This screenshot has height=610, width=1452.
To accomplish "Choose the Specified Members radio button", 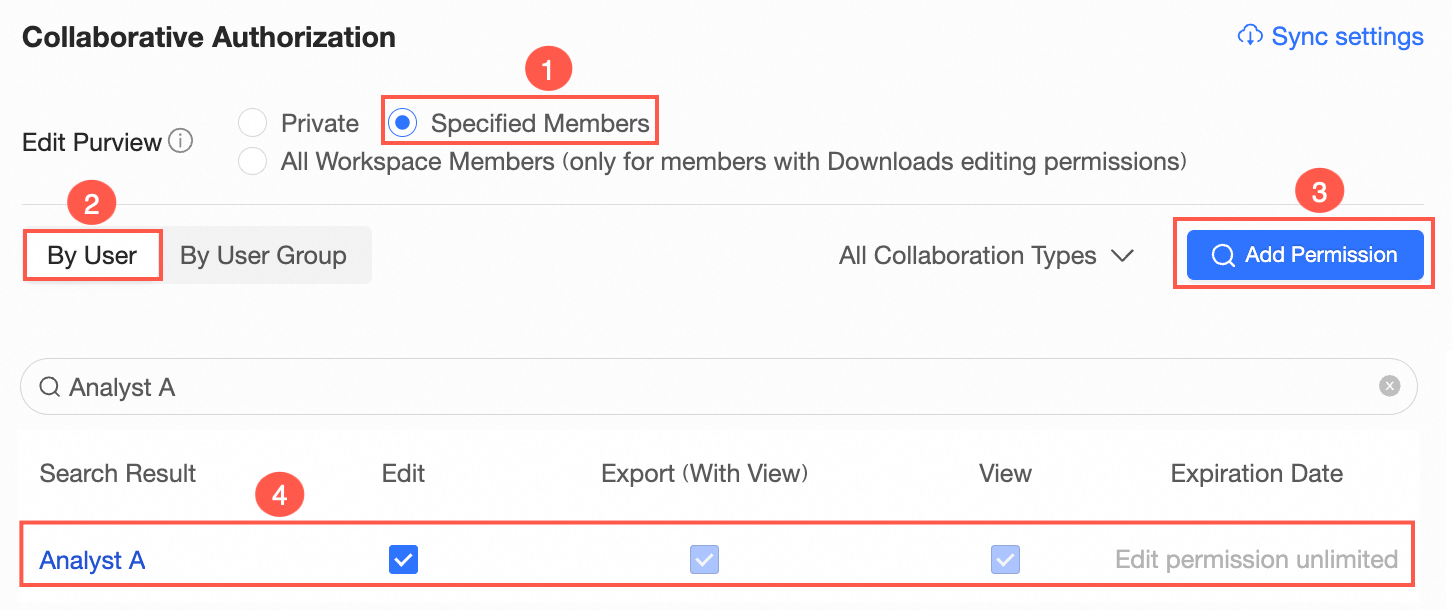I will 403,124.
